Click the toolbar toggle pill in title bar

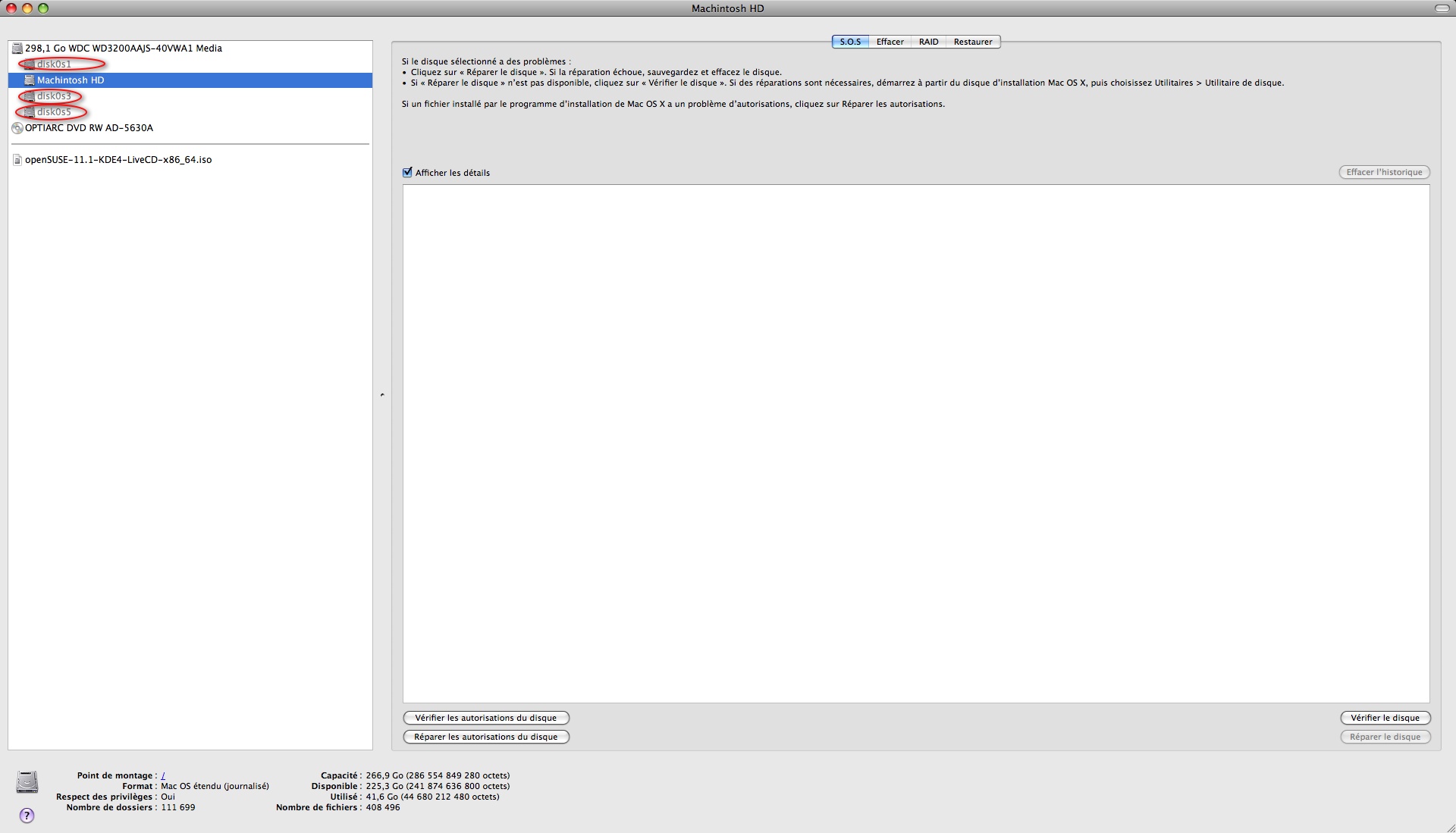1442,8
